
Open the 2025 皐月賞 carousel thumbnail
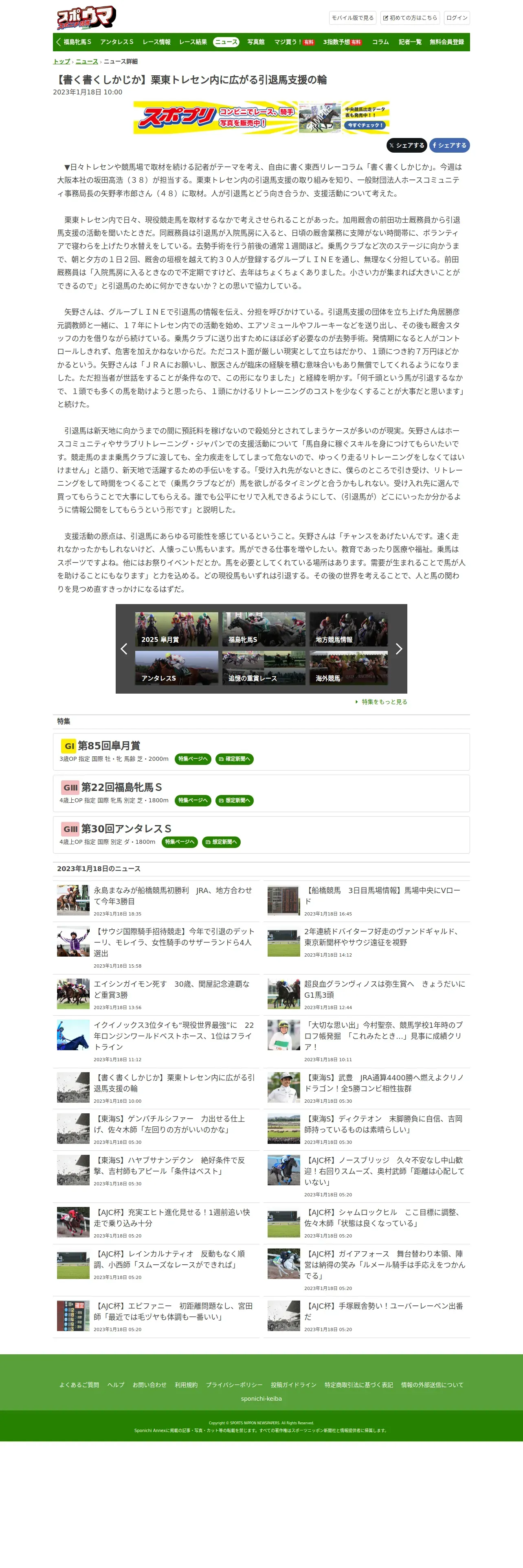click(176, 629)
